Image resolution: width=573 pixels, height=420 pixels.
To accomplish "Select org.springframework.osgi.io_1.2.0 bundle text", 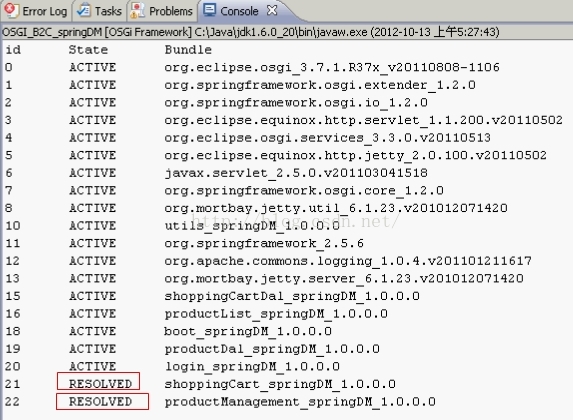I will coord(296,102).
